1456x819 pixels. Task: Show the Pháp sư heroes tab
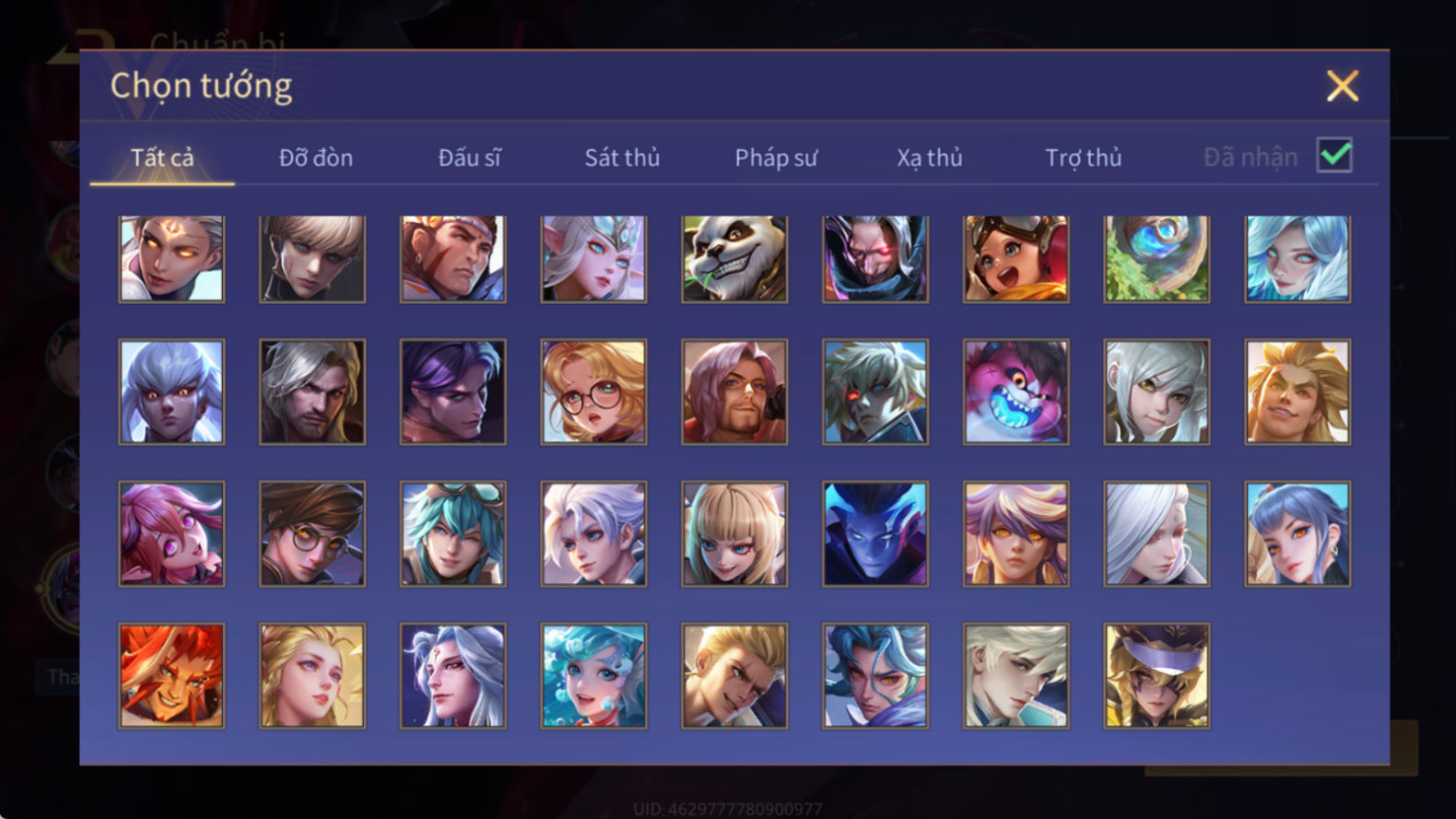(x=776, y=158)
